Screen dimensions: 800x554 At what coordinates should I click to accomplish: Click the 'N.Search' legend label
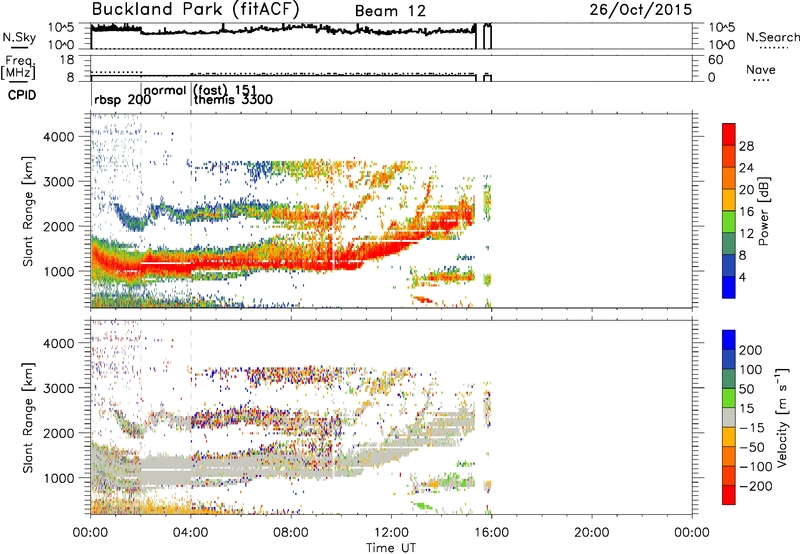[772, 37]
